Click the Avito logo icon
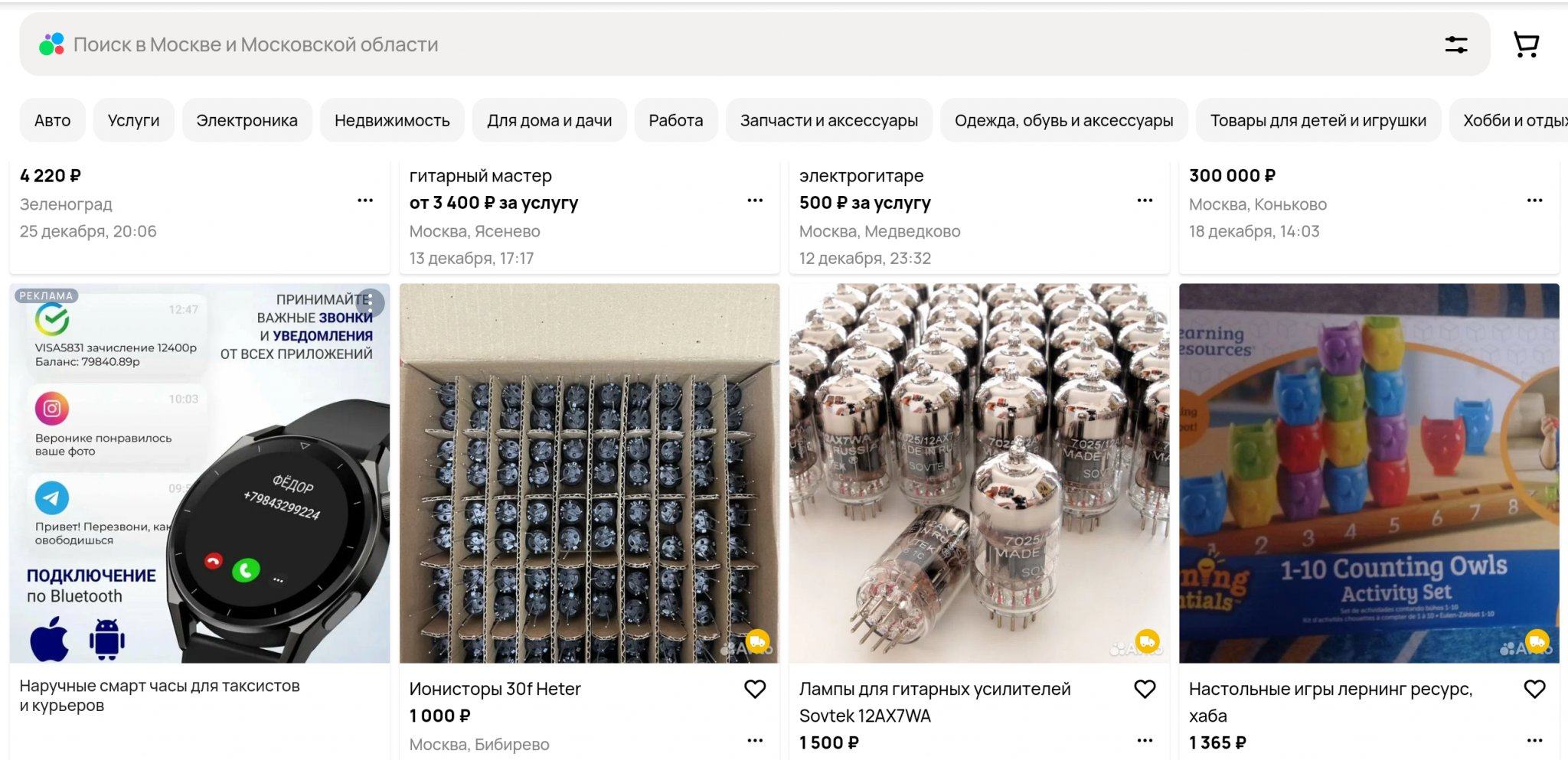This screenshot has width=1568, height=760. point(51,44)
